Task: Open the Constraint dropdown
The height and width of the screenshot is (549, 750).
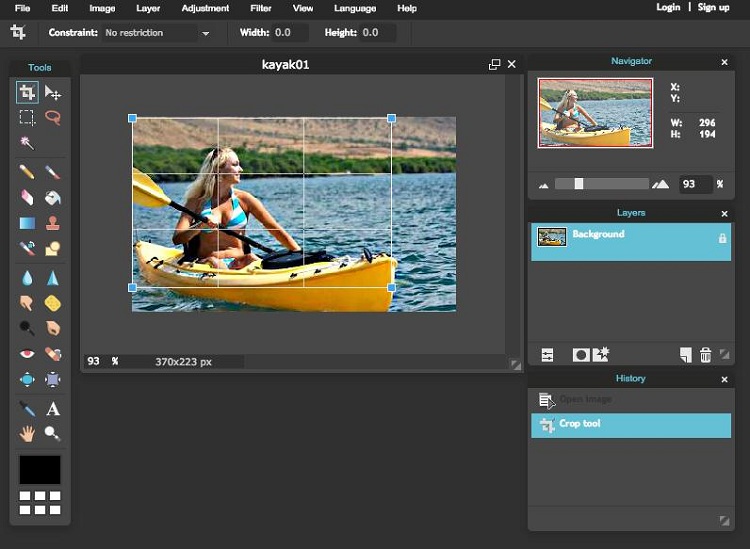Action: 158,33
